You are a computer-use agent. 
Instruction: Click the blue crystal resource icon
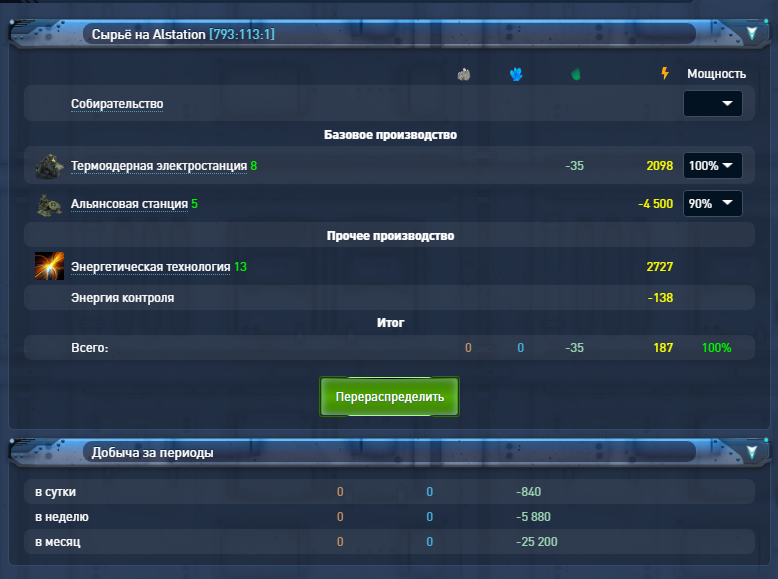pos(516,74)
